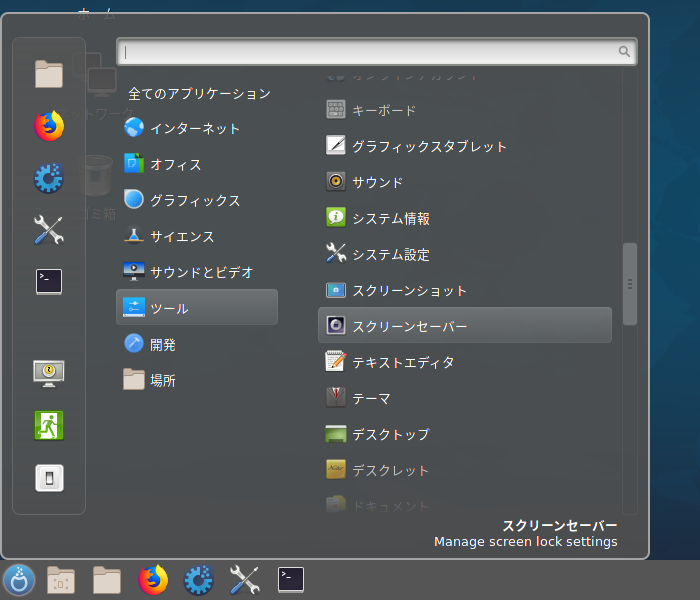Open system settings from the bottom panel
This screenshot has width=700, height=600.
(245, 579)
